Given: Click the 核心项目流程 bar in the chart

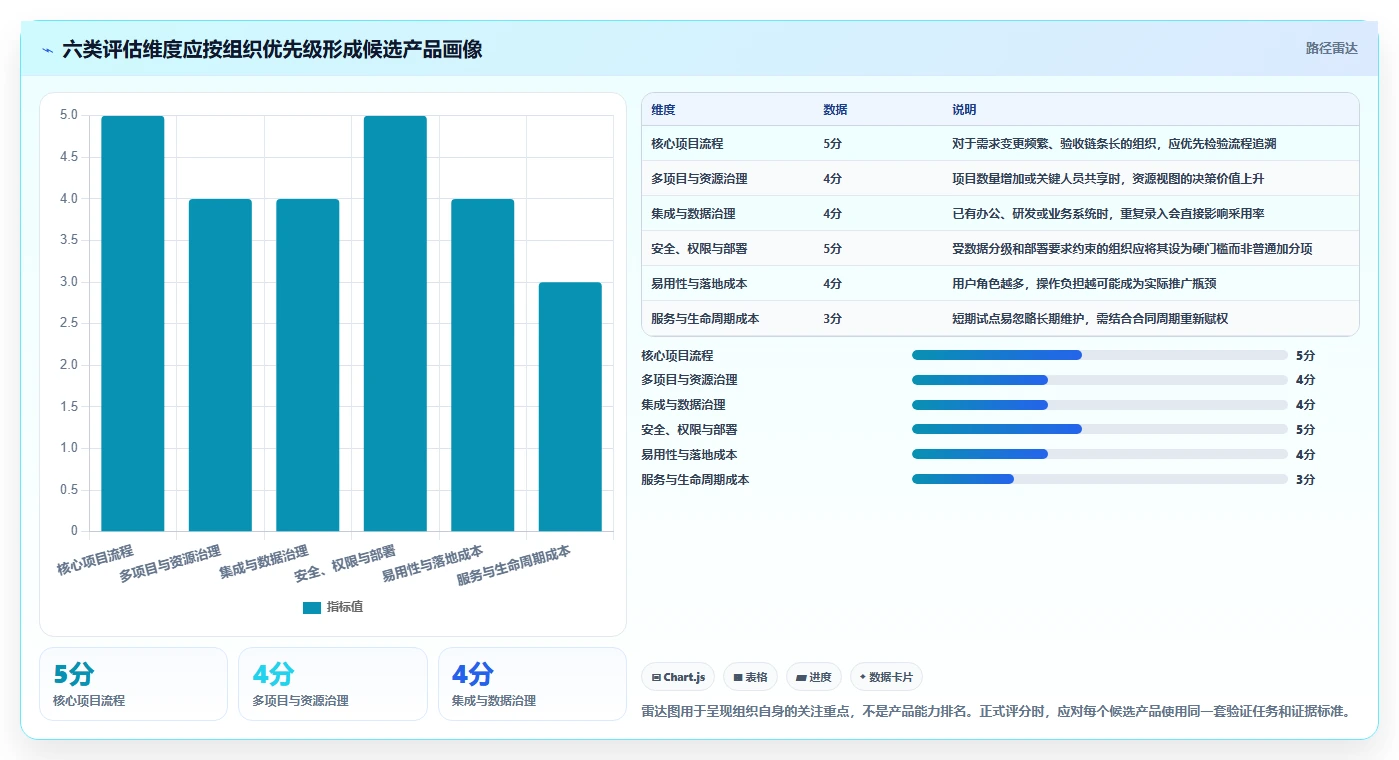Looking at the screenshot, I should [133, 323].
